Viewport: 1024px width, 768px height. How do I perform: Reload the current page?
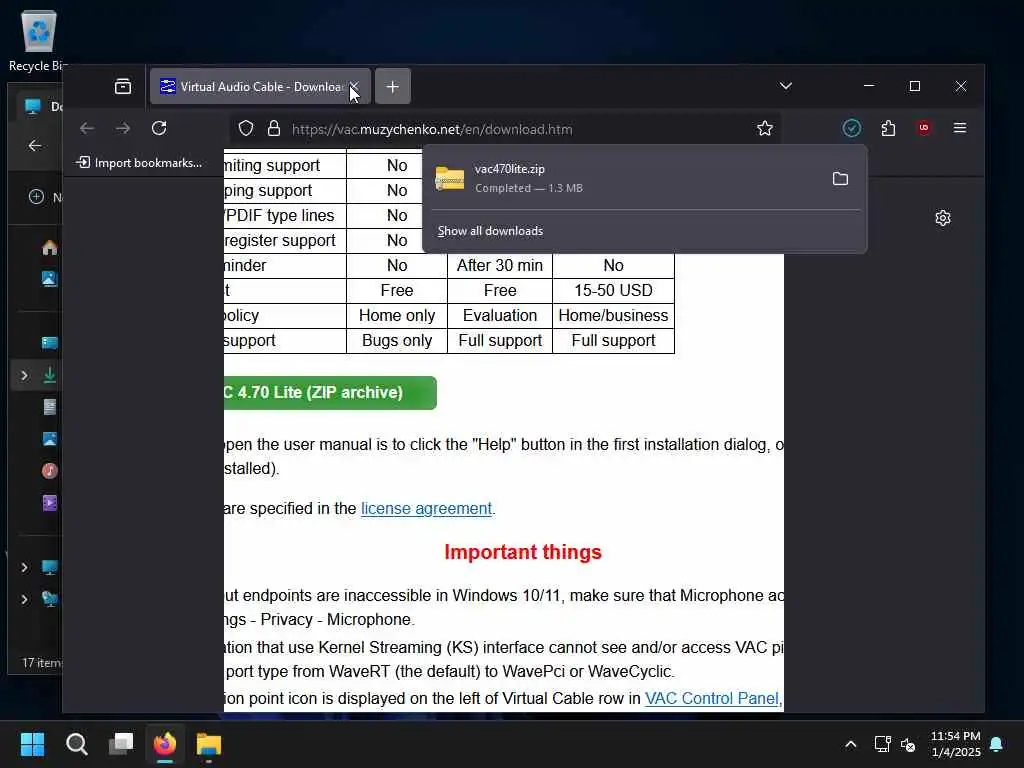click(159, 129)
